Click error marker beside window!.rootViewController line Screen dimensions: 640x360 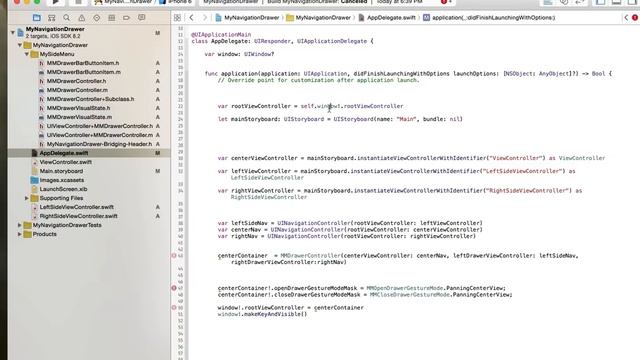click(x=174, y=307)
